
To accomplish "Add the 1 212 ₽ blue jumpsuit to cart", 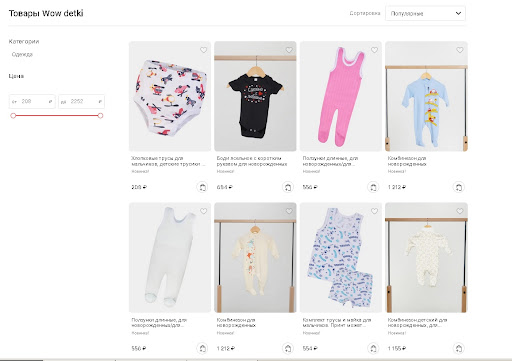I will (458, 187).
